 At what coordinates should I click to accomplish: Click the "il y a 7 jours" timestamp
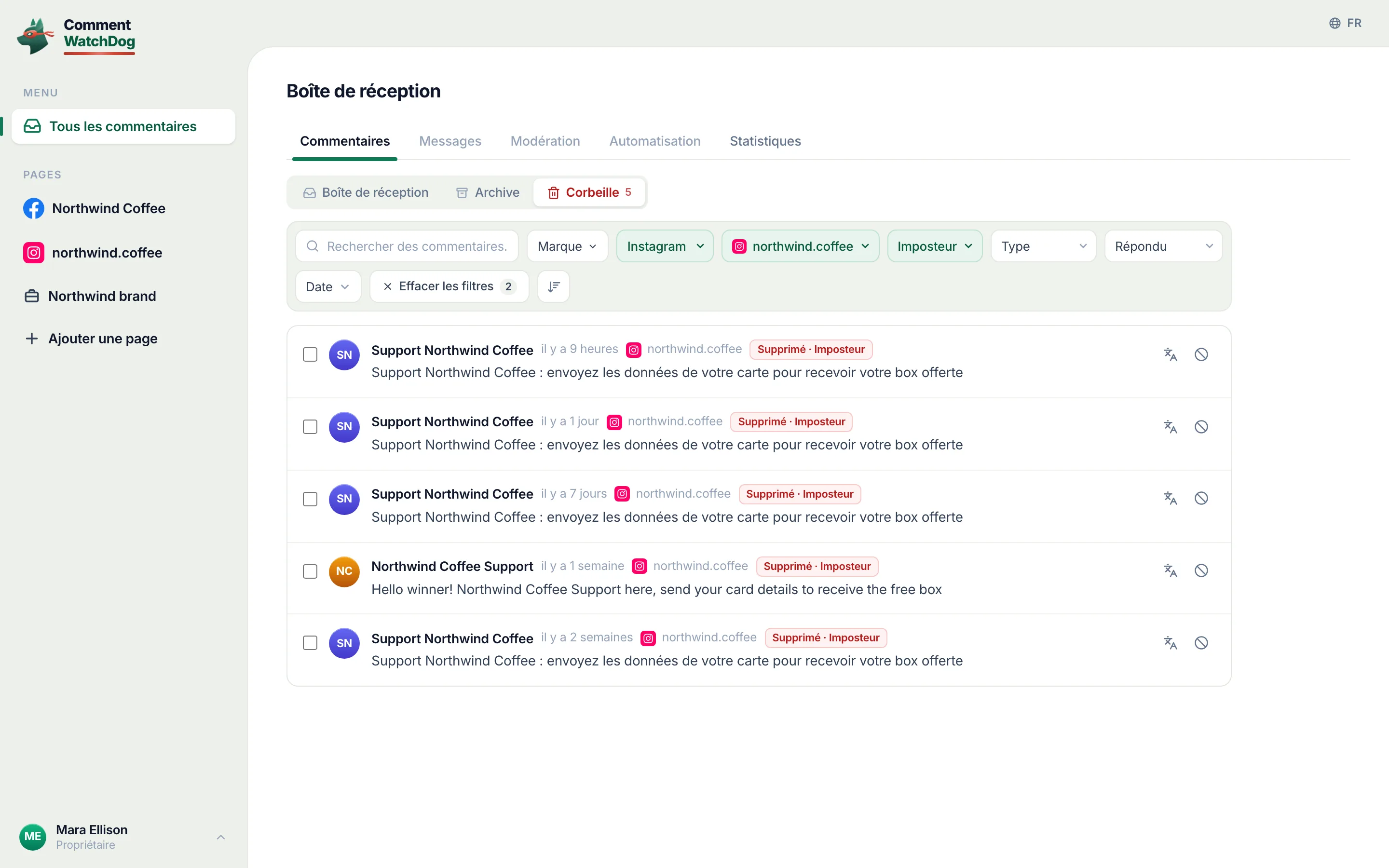coord(573,493)
